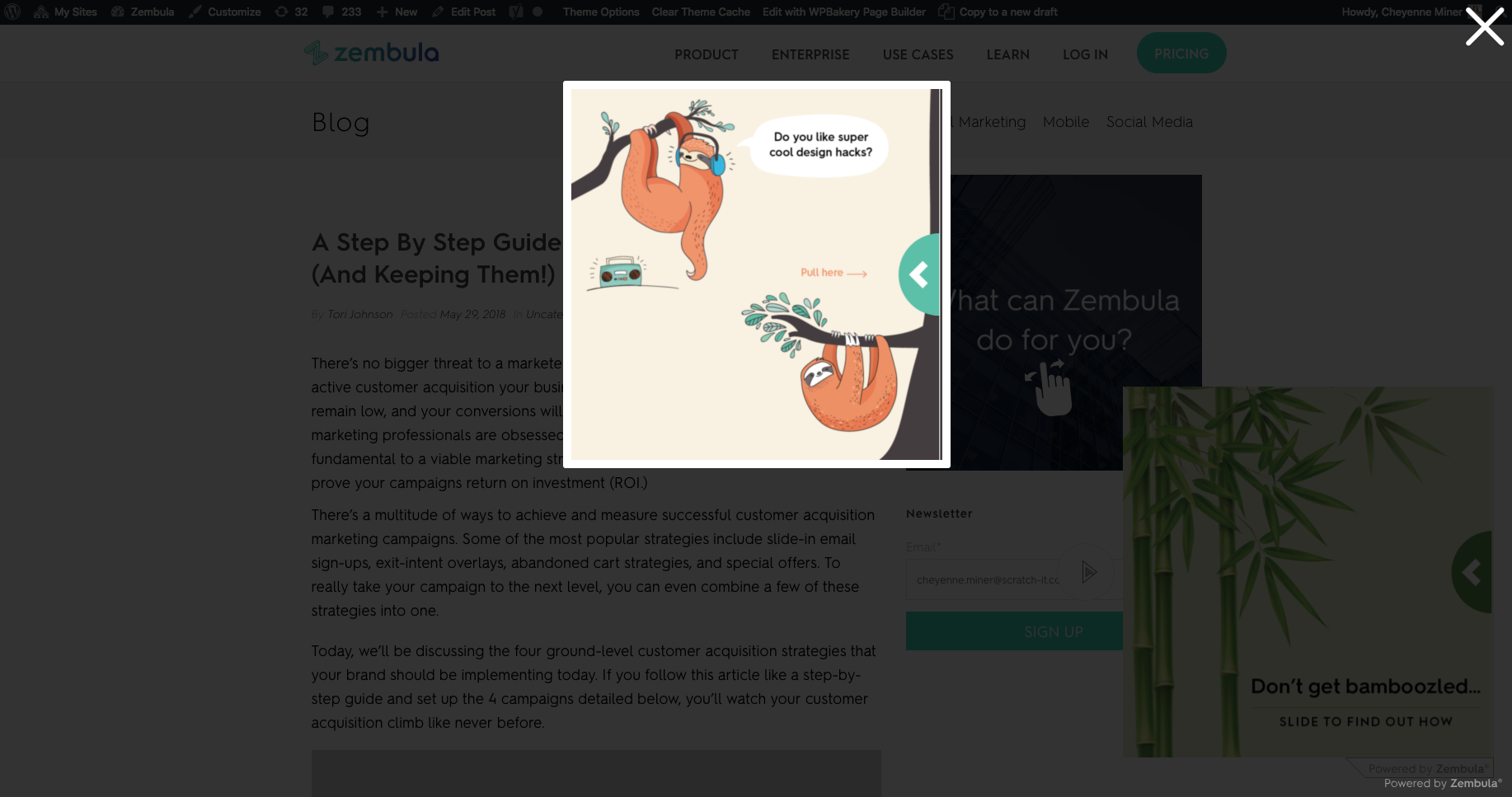Open the comments bubble icon showing 233
Viewport: 1512px width, 797px height.
(x=342, y=12)
